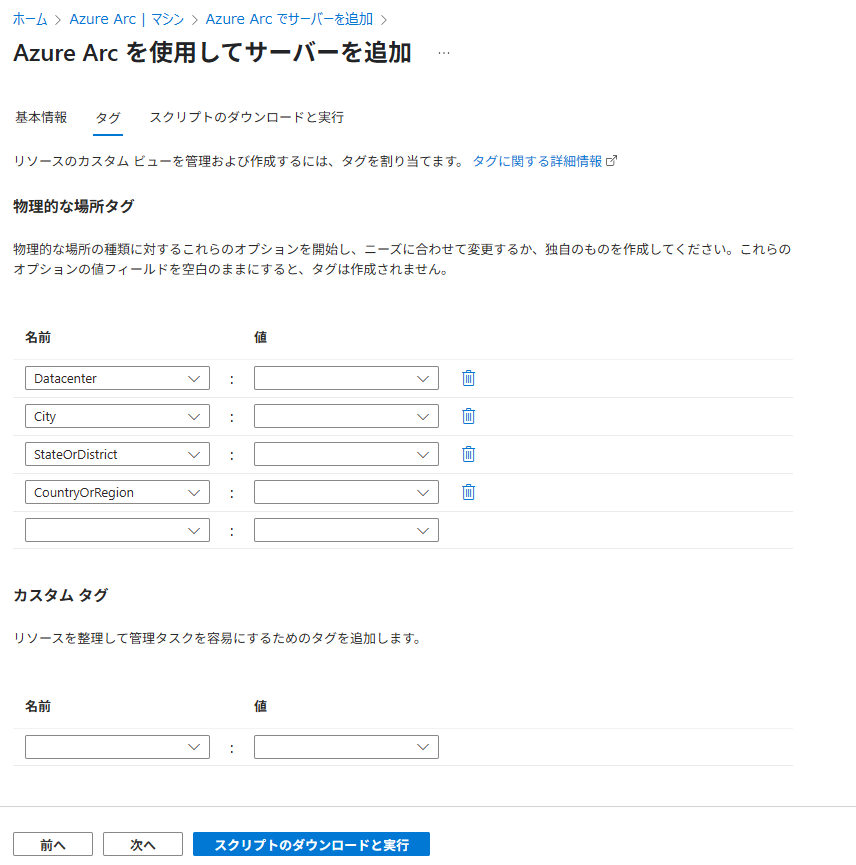Click the 次へ button
The width and height of the screenshot is (856, 865).
[143, 845]
